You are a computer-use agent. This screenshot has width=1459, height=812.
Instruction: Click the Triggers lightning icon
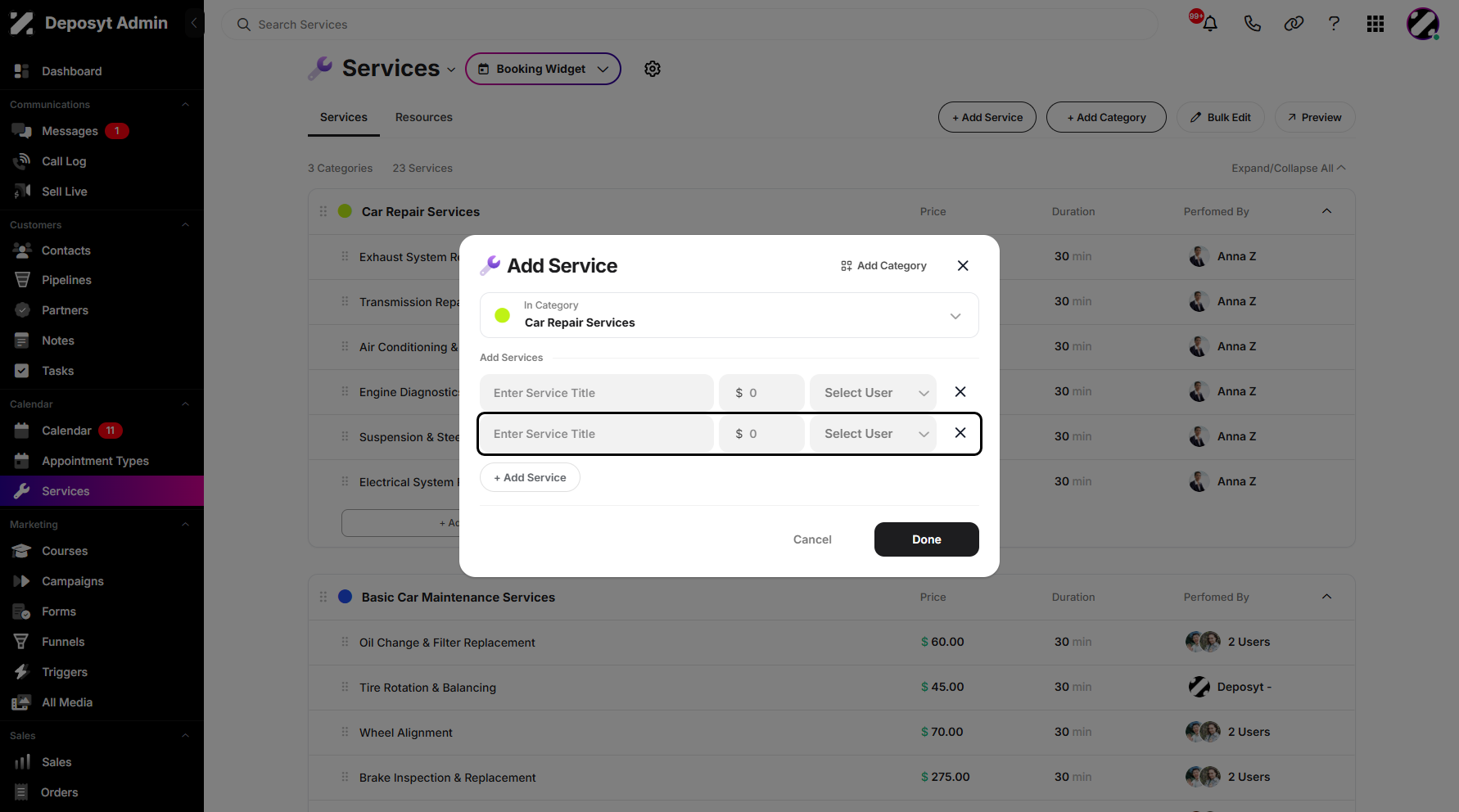[22, 672]
